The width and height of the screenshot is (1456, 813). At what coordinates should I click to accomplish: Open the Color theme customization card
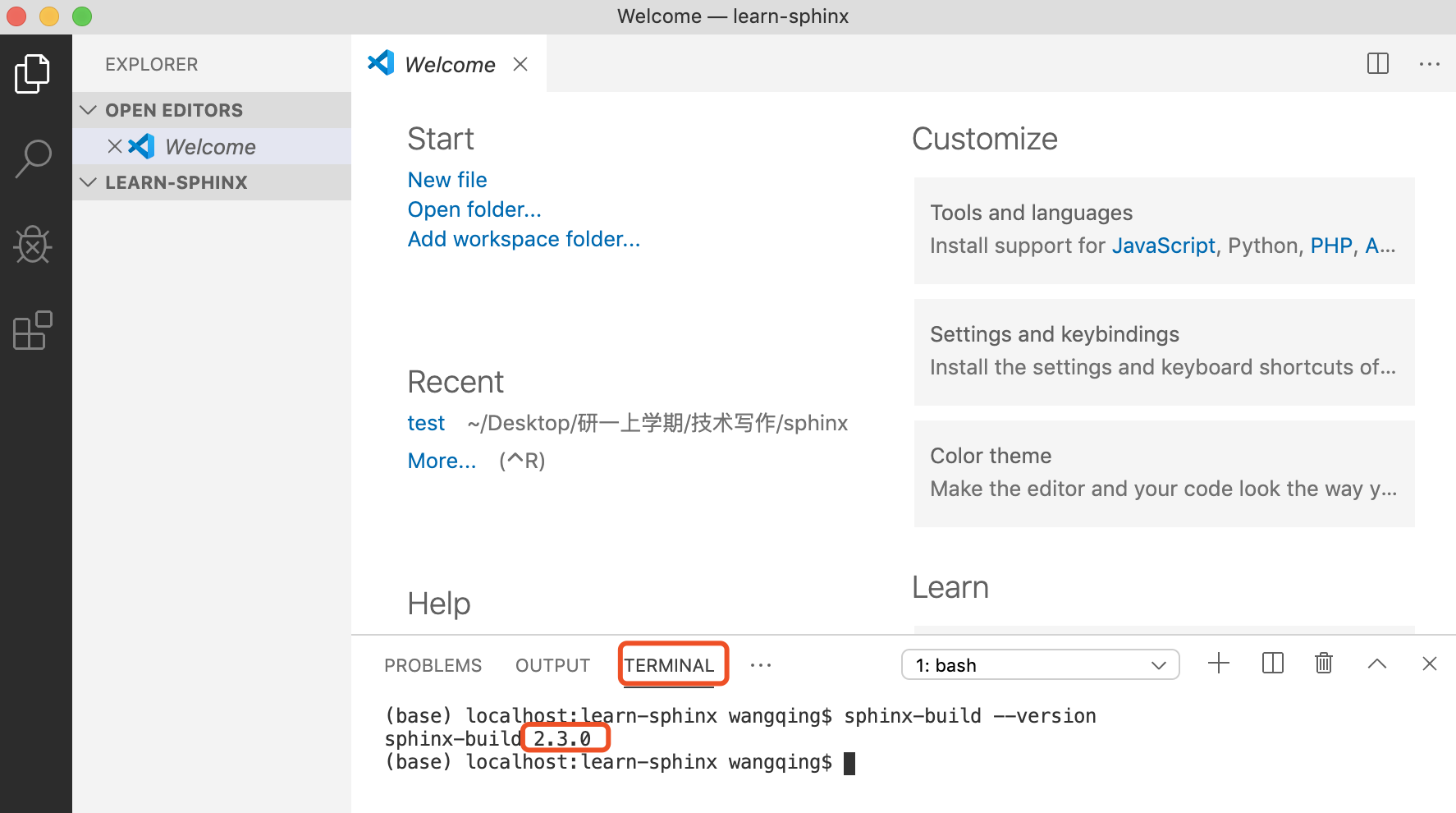point(1164,473)
